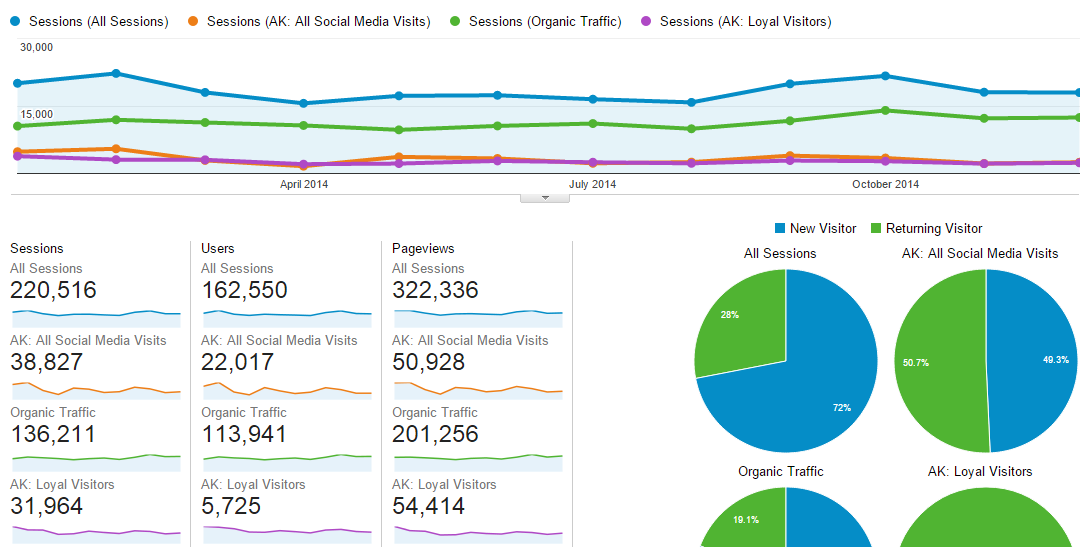
Task: Click the October 2014 point on blue All Sessions line
Action: (885, 75)
